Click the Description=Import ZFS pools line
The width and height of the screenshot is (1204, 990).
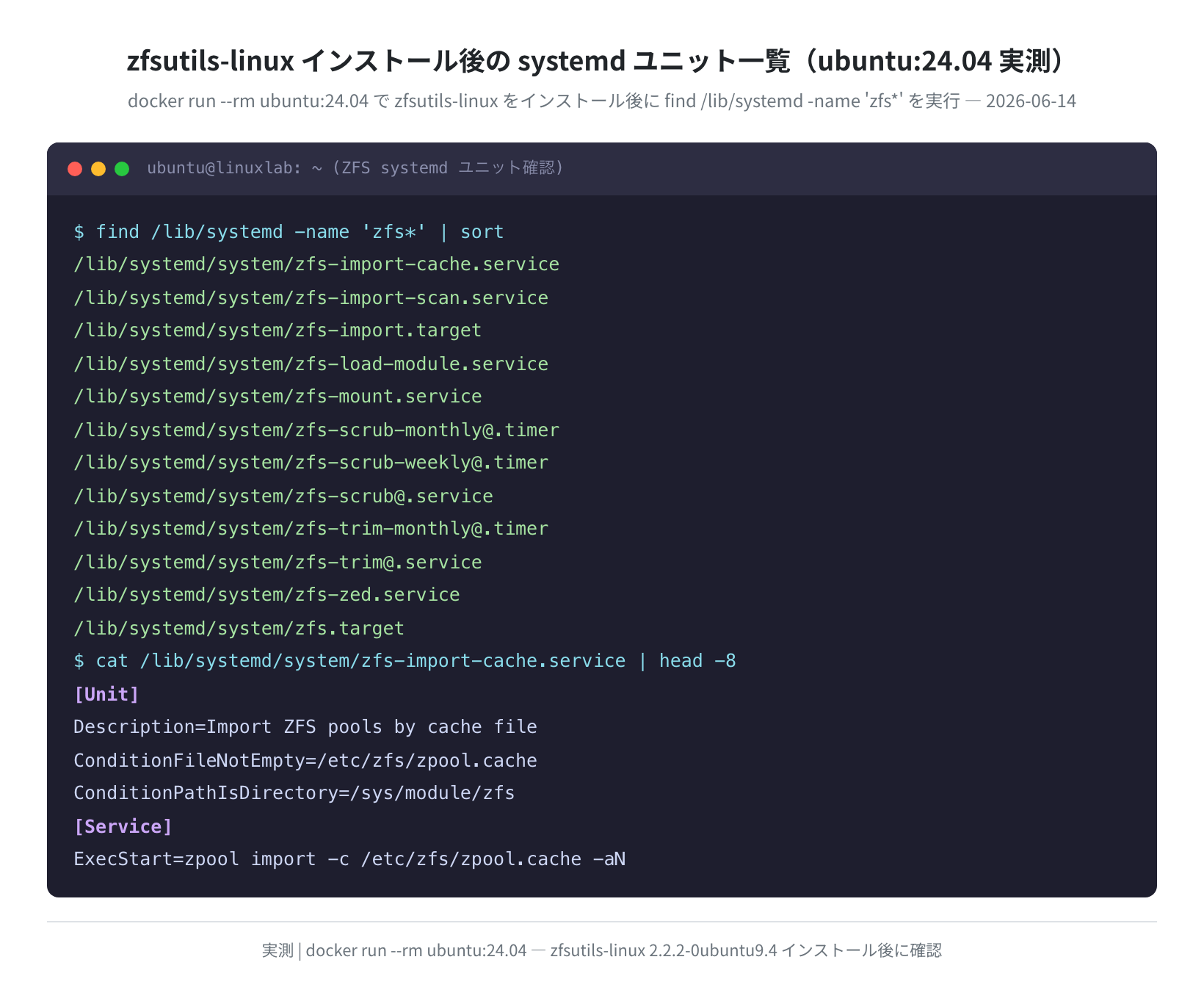(x=305, y=727)
